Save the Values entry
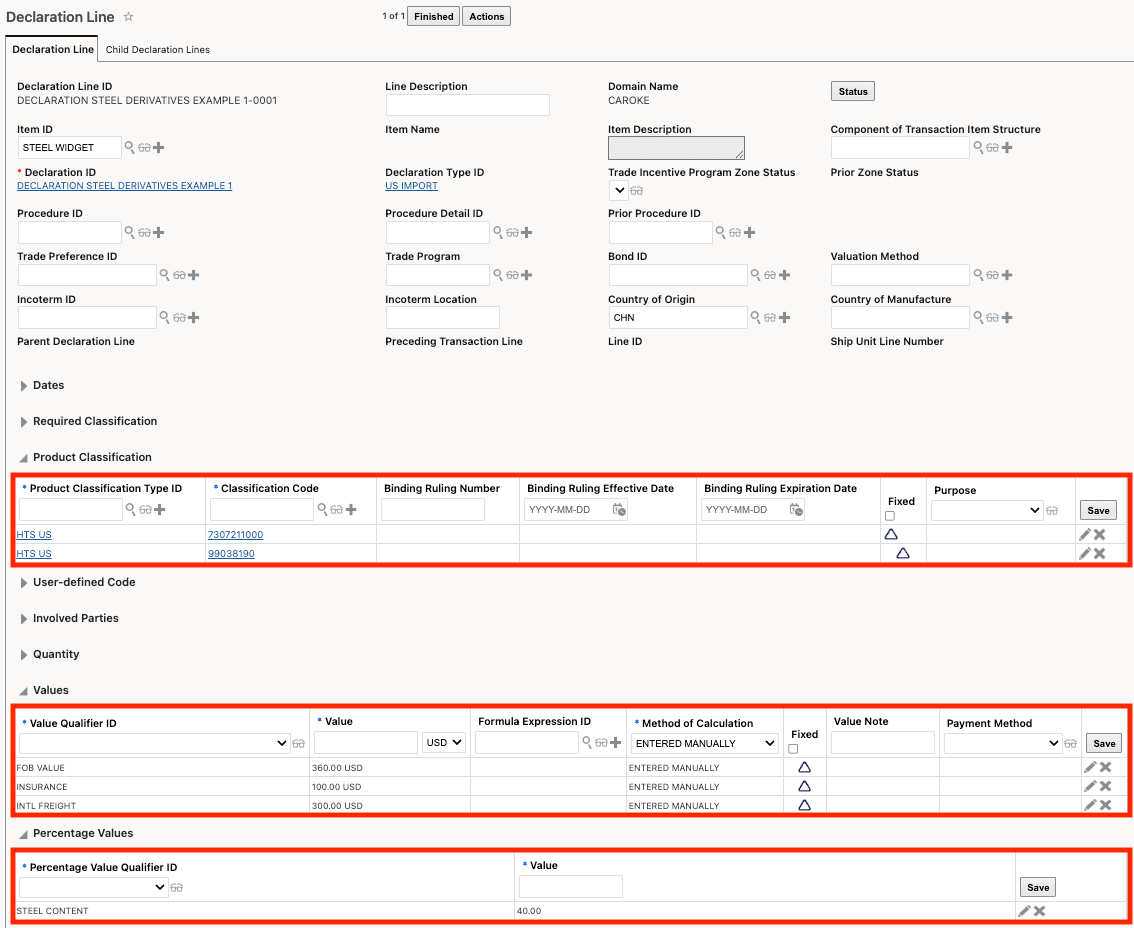This screenshot has width=1134, height=928. (x=1104, y=743)
